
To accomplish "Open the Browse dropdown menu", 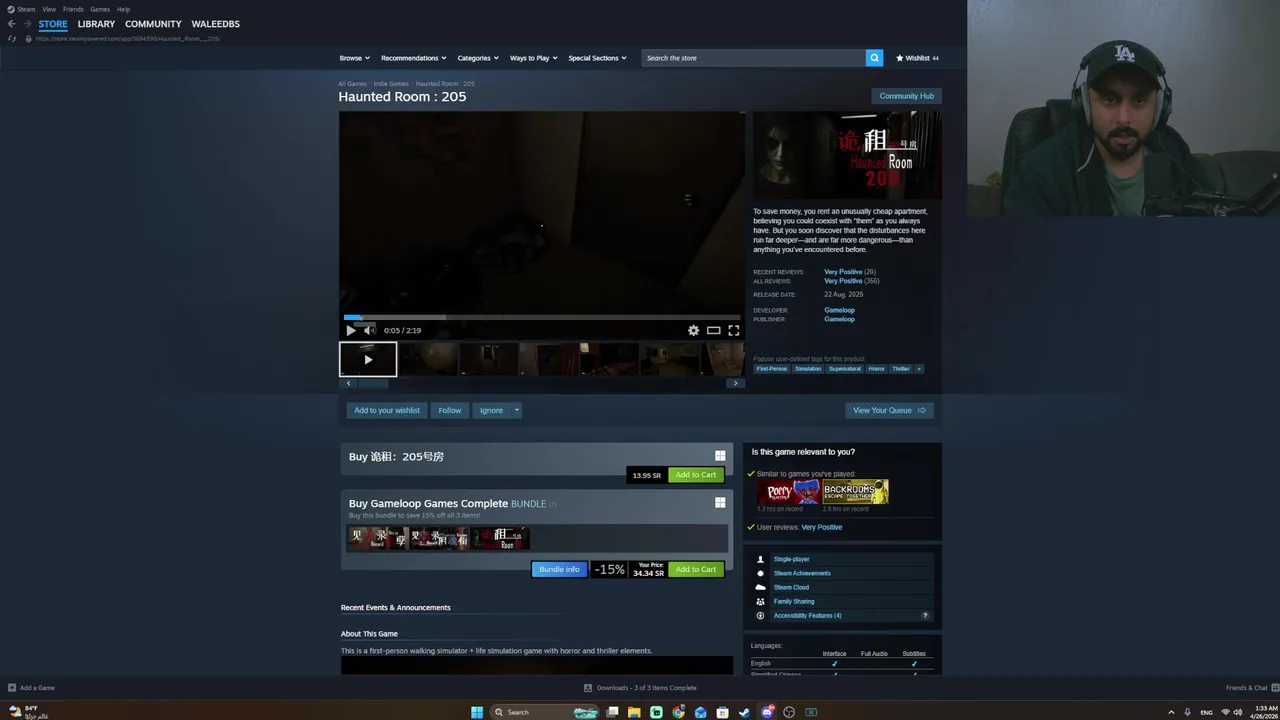I will coord(354,58).
